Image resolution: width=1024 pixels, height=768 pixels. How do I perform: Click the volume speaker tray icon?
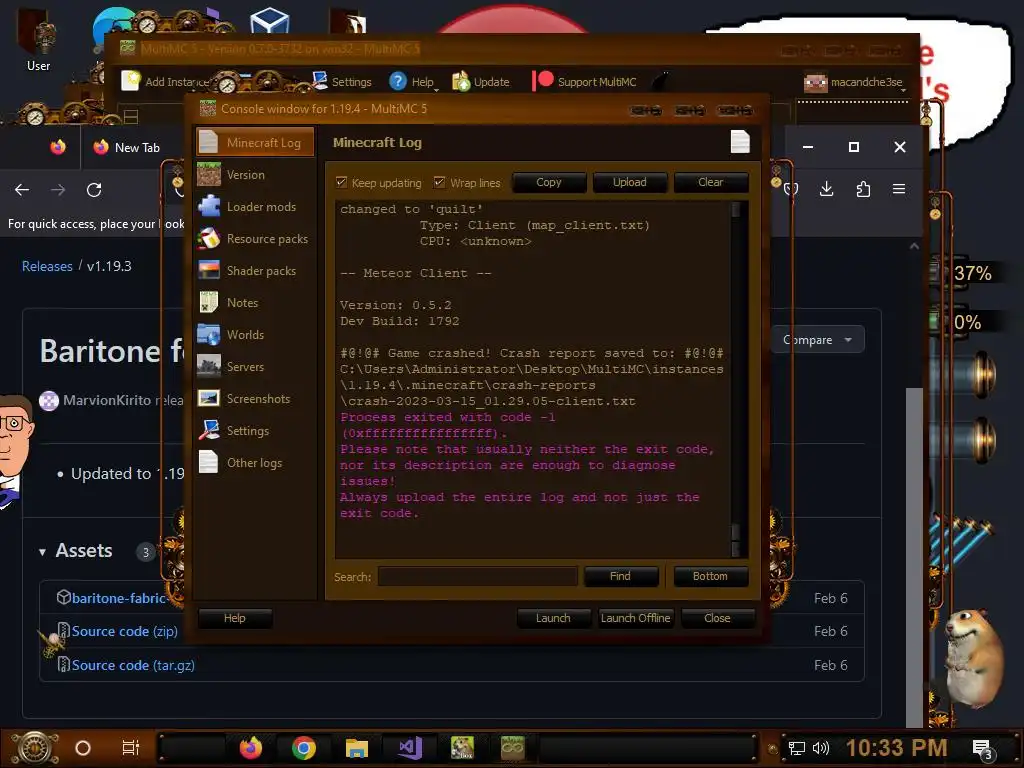821,748
